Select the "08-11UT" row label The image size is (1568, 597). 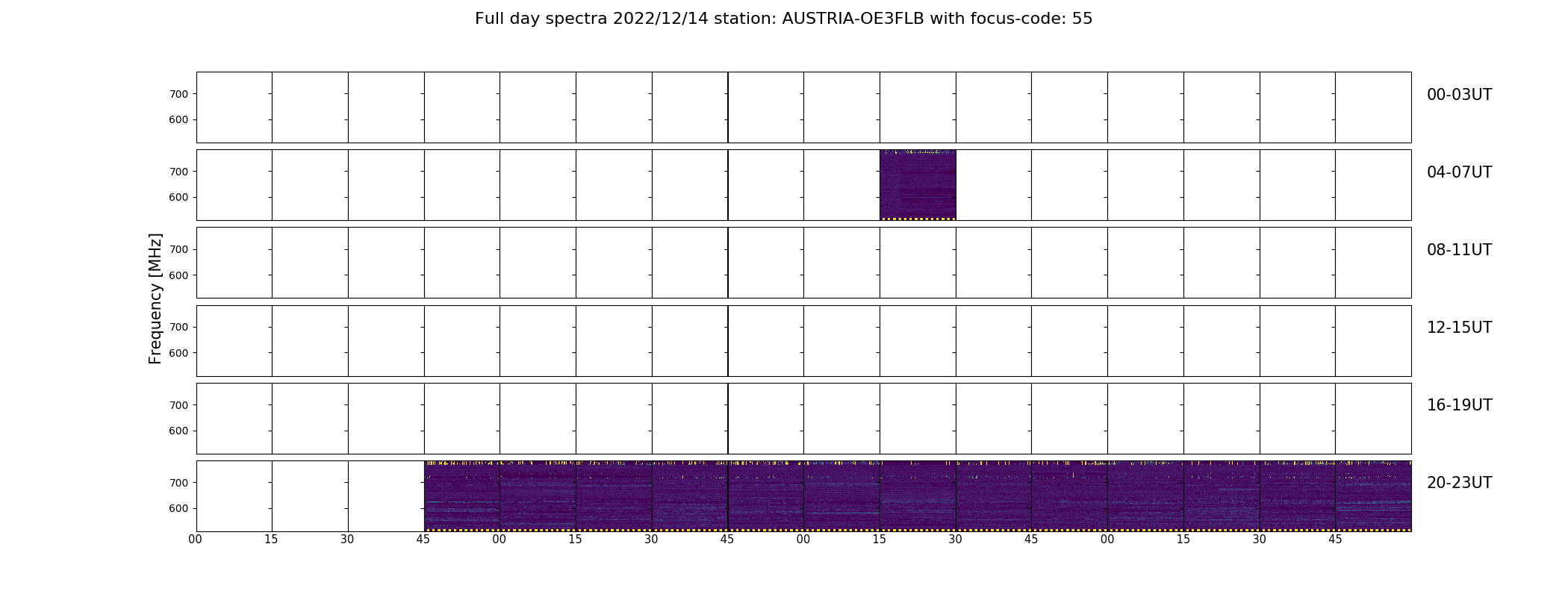tap(1459, 250)
